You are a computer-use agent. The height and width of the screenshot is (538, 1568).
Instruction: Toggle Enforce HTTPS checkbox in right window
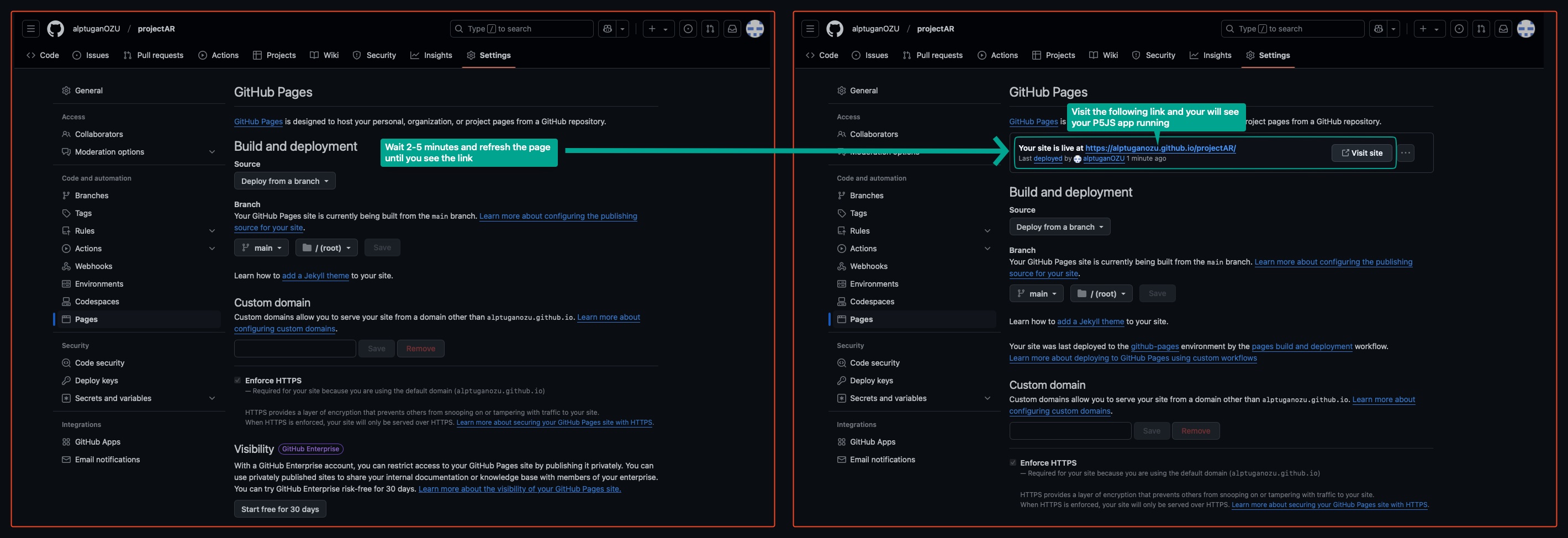(1012, 462)
